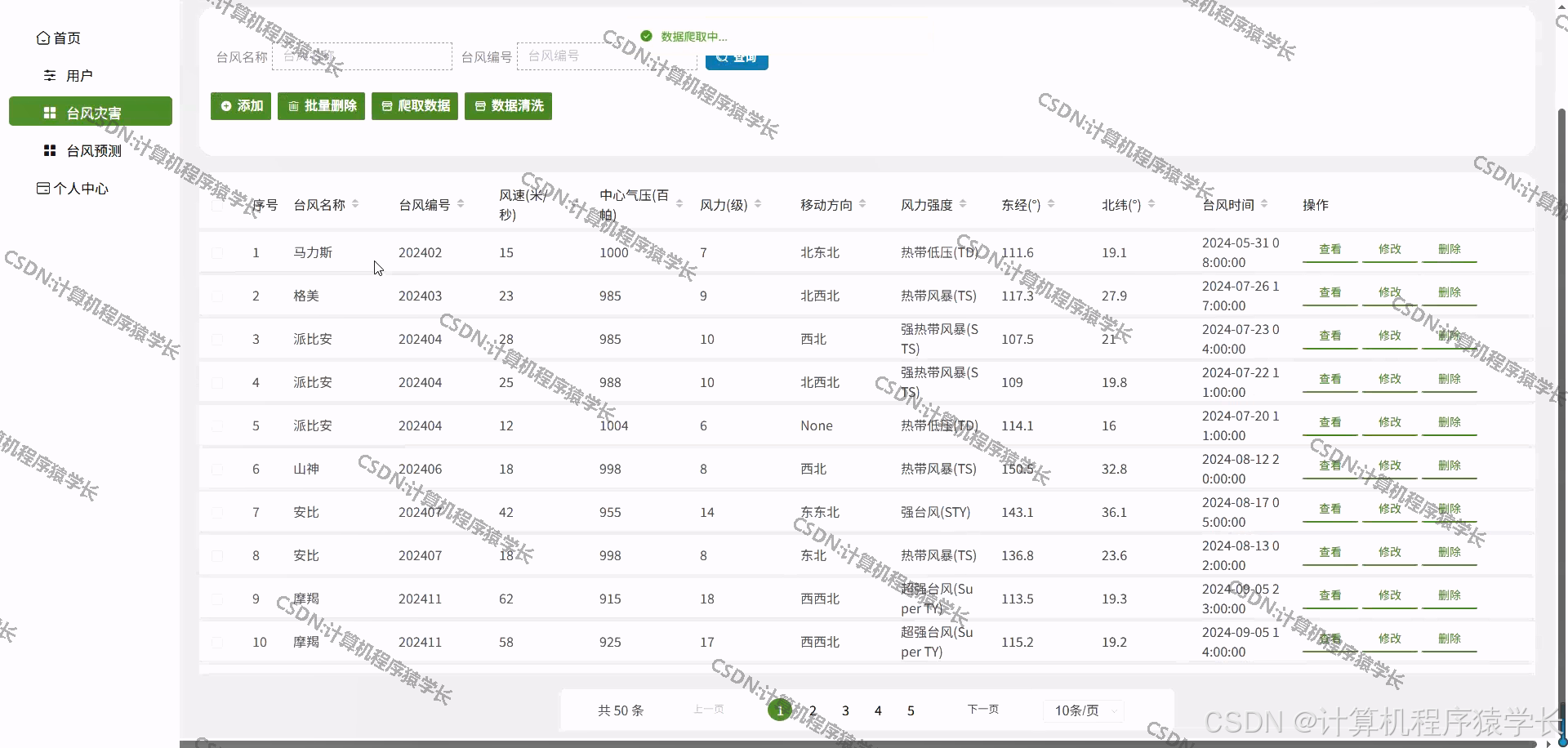The image size is (1568, 748).
Task: Click the sliders icon beside 用户
Action: 50,76
